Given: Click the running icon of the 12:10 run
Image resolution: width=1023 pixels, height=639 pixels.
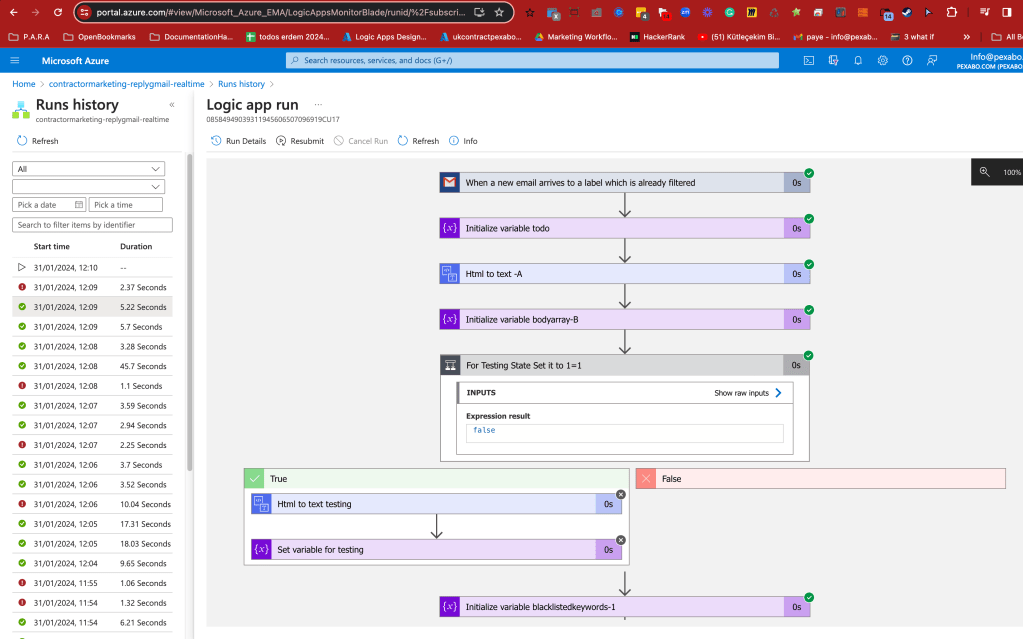Looking at the screenshot, I should [22, 268].
